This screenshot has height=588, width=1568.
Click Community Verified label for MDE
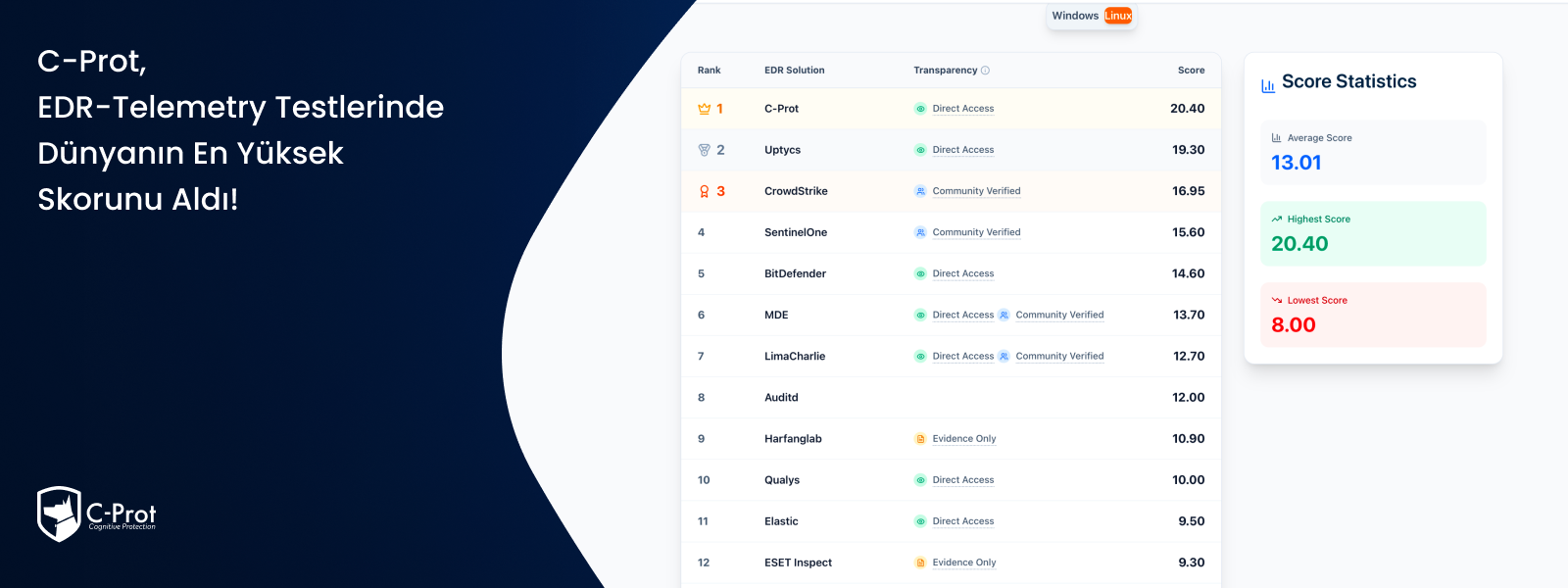coord(1059,315)
